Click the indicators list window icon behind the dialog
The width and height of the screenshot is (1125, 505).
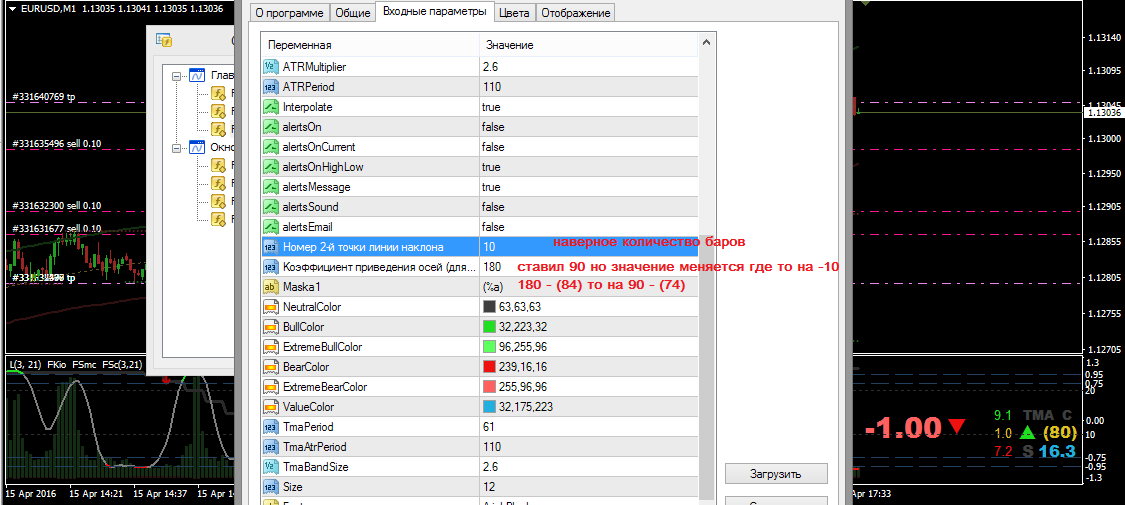pyautogui.click(x=164, y=40)
